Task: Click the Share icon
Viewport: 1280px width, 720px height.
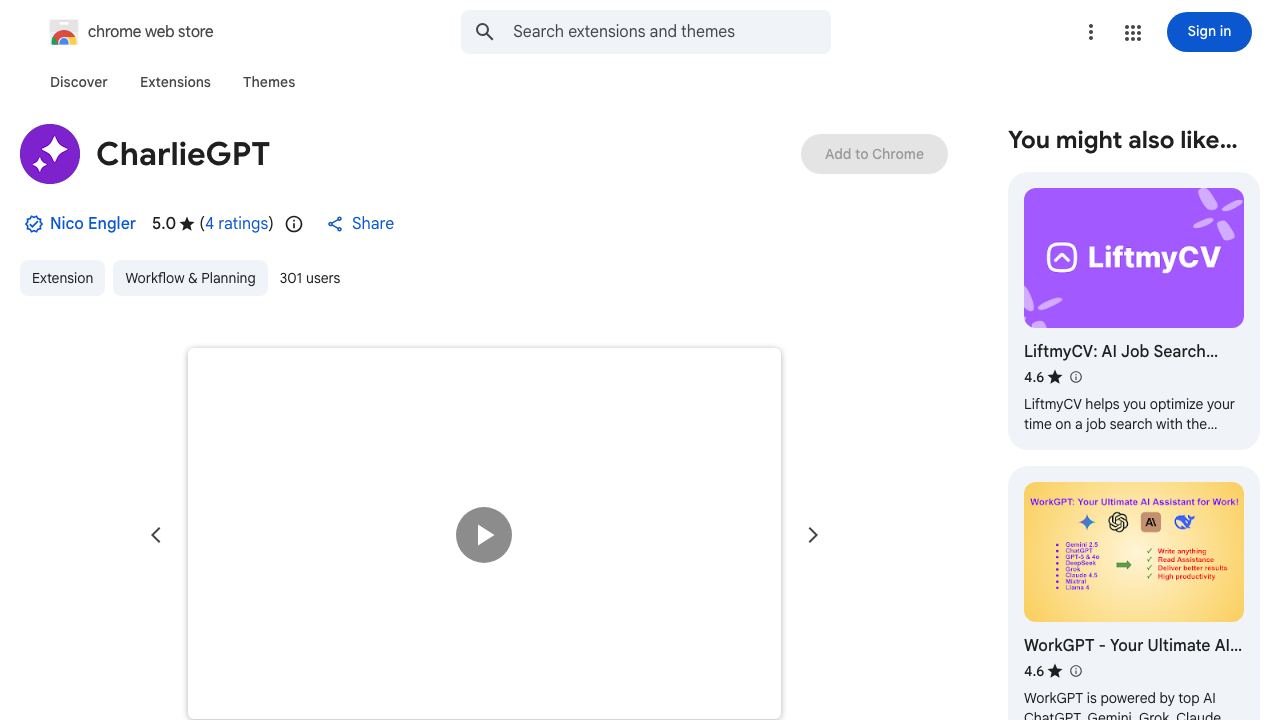Action: tap(335, 224)
